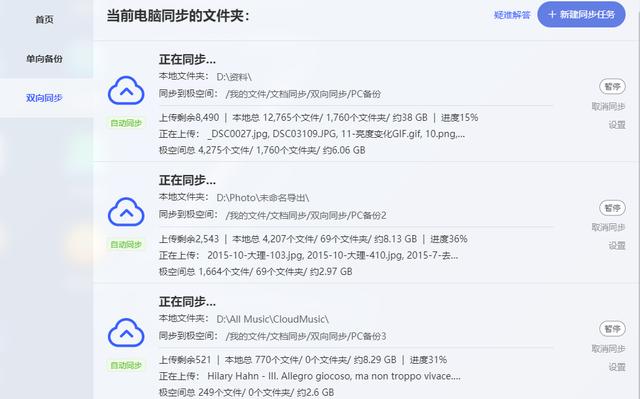Click 自动同步 badge on D:\资料\ task

click(x=126, y=123)
